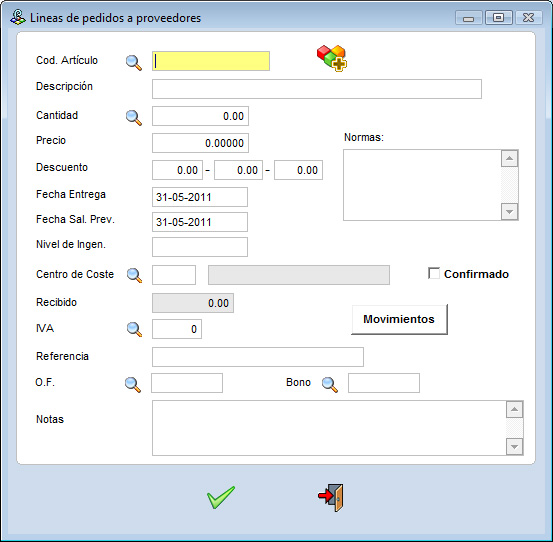Click Notas scrollbar down arrow
The image size is (553, 542).
click(515, 447)
